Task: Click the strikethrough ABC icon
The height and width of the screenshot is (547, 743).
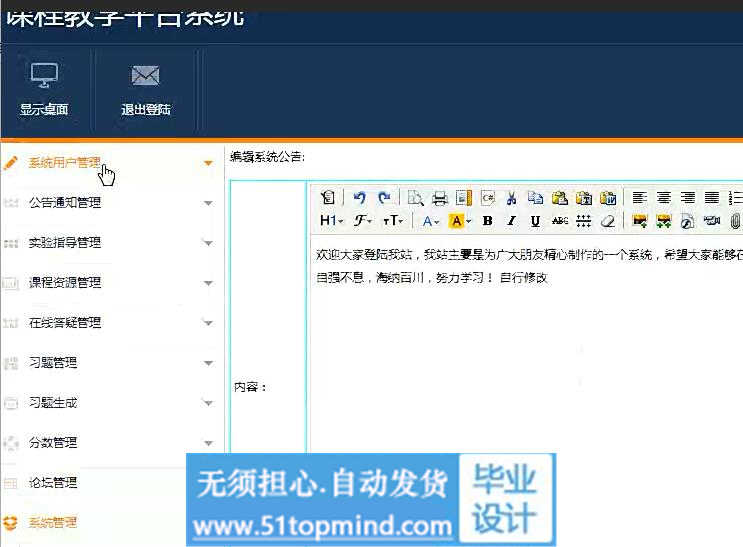Action: [x=559, y=221]
